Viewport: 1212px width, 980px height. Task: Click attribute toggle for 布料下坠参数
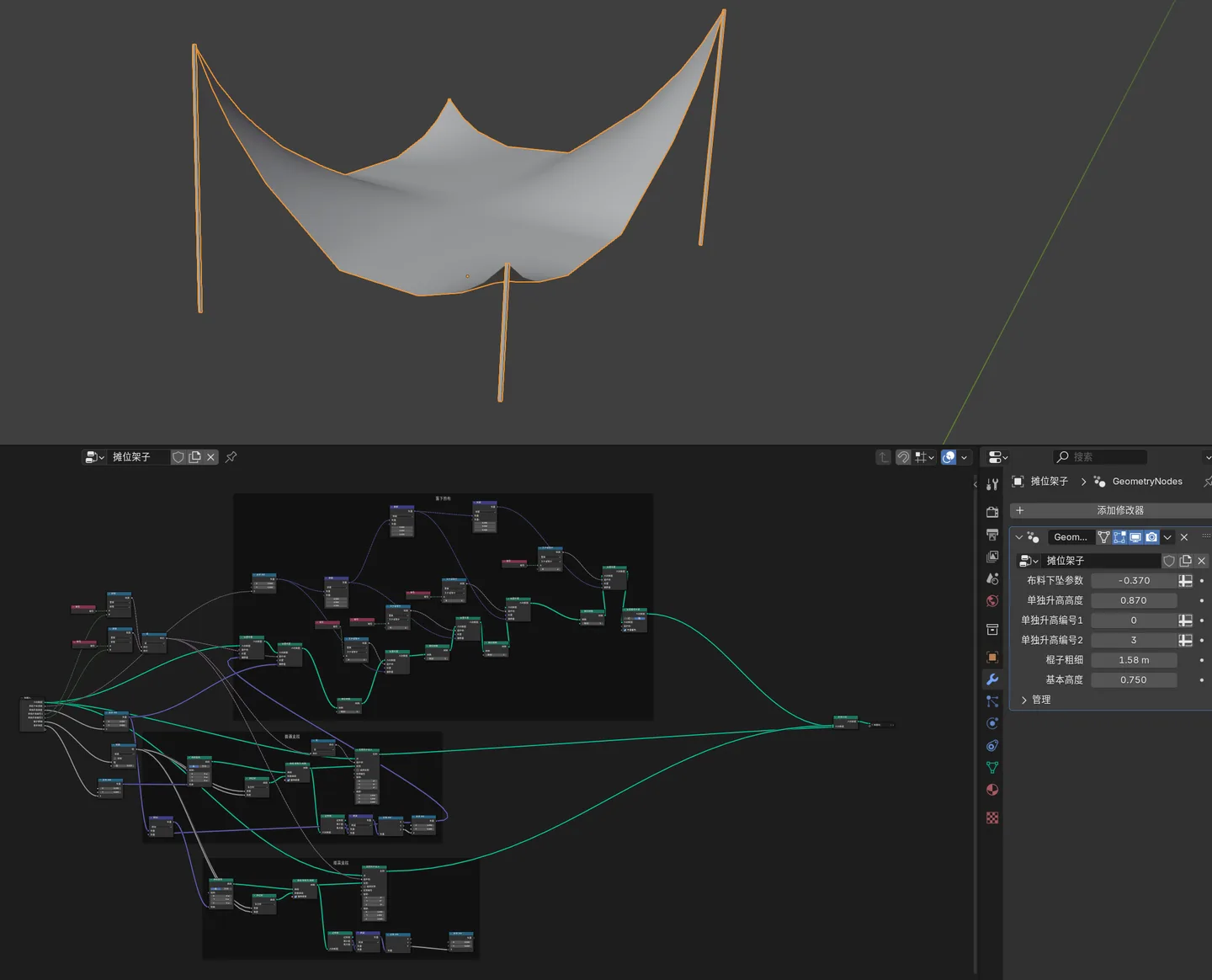click(x=1185, y=581)
